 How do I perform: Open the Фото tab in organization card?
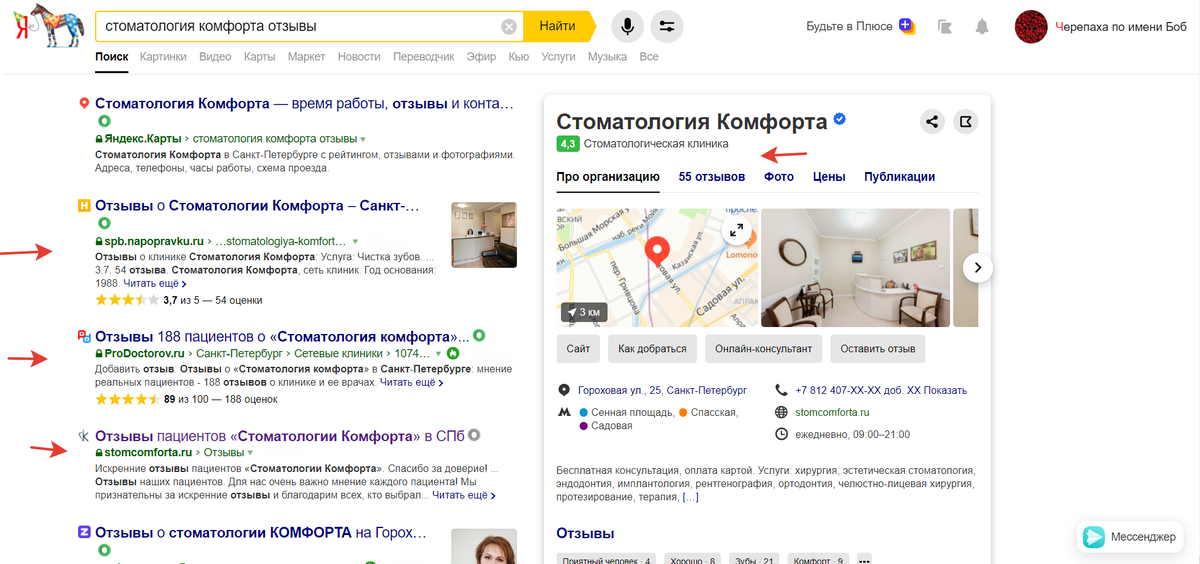779,177
